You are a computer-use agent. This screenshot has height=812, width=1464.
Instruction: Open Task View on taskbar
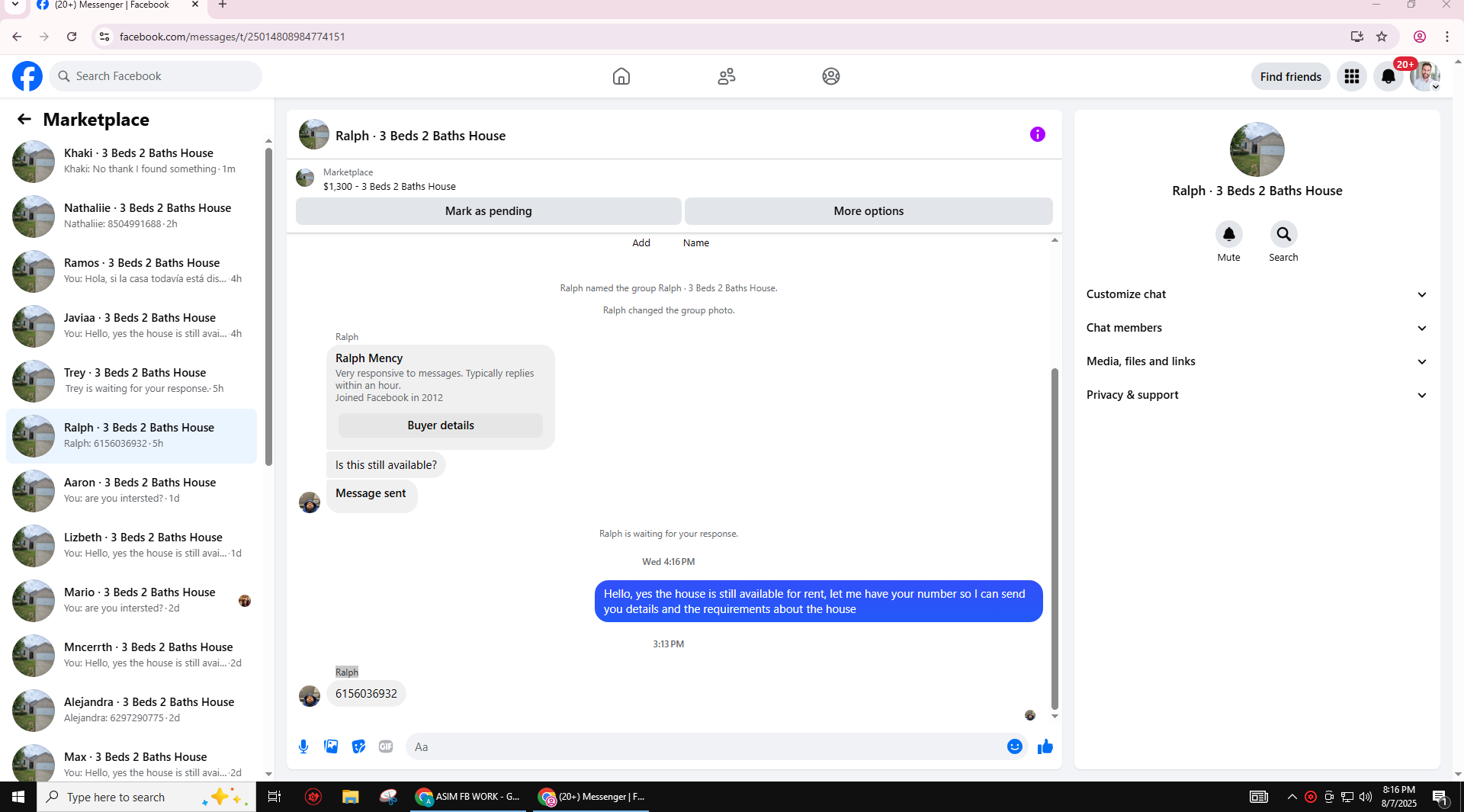click(274, 797)
